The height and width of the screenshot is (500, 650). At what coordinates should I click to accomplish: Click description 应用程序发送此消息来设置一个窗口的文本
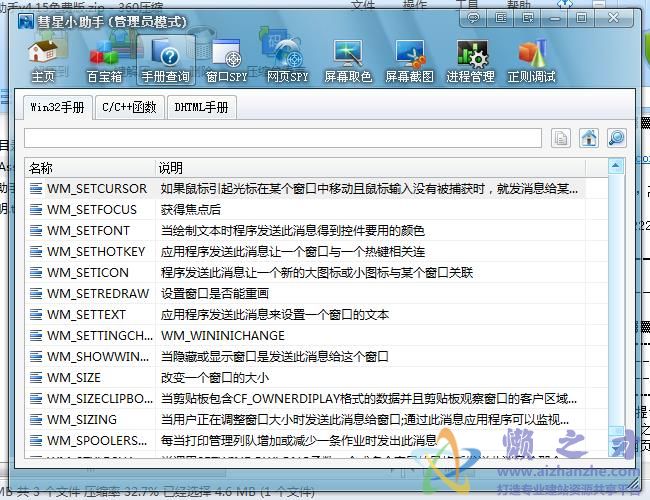pyautogui.click(x=275, y=315)
